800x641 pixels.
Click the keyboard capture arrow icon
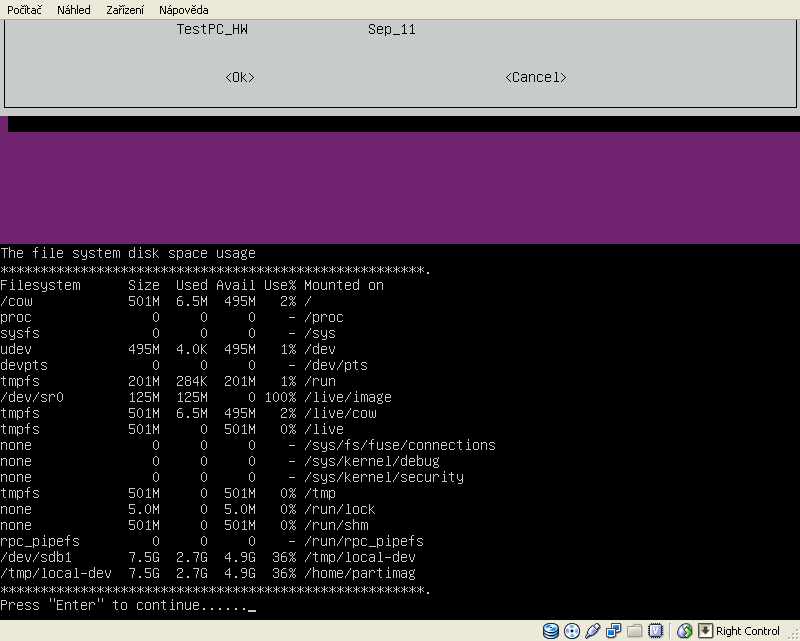pyautogui.click(x=705, y=631)
